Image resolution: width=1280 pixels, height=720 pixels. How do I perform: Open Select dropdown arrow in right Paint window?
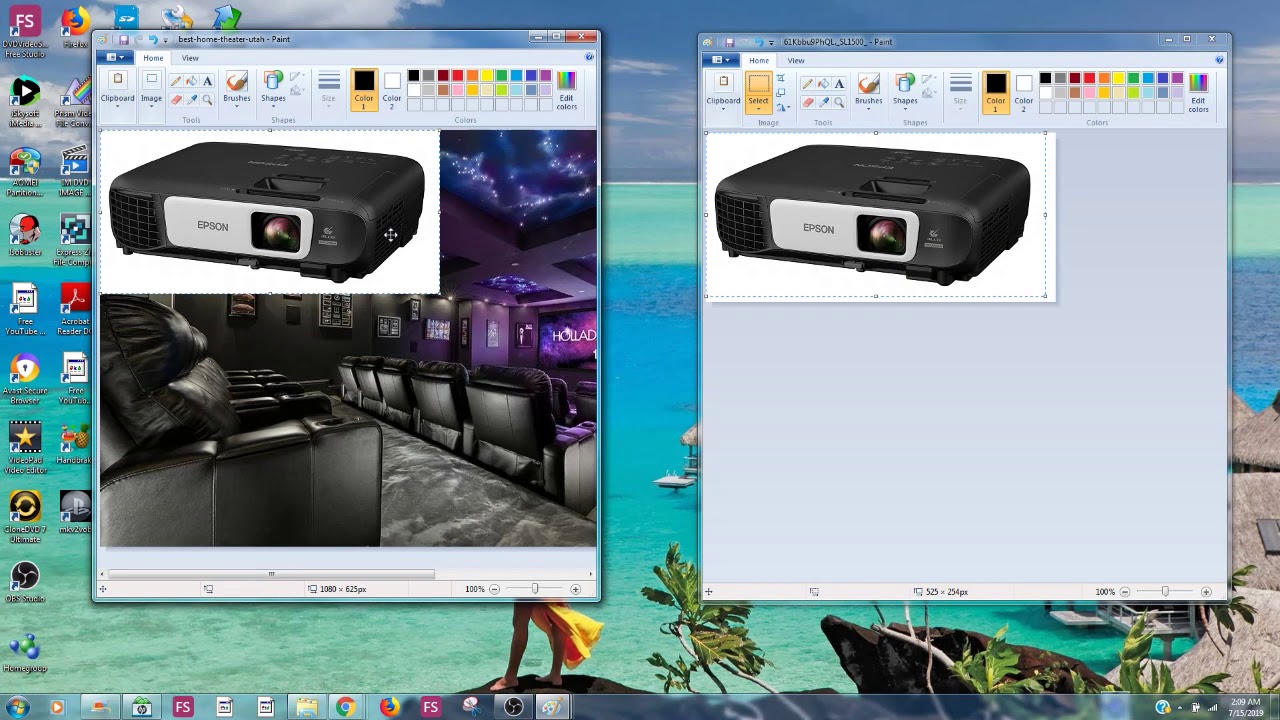(758, 108)
